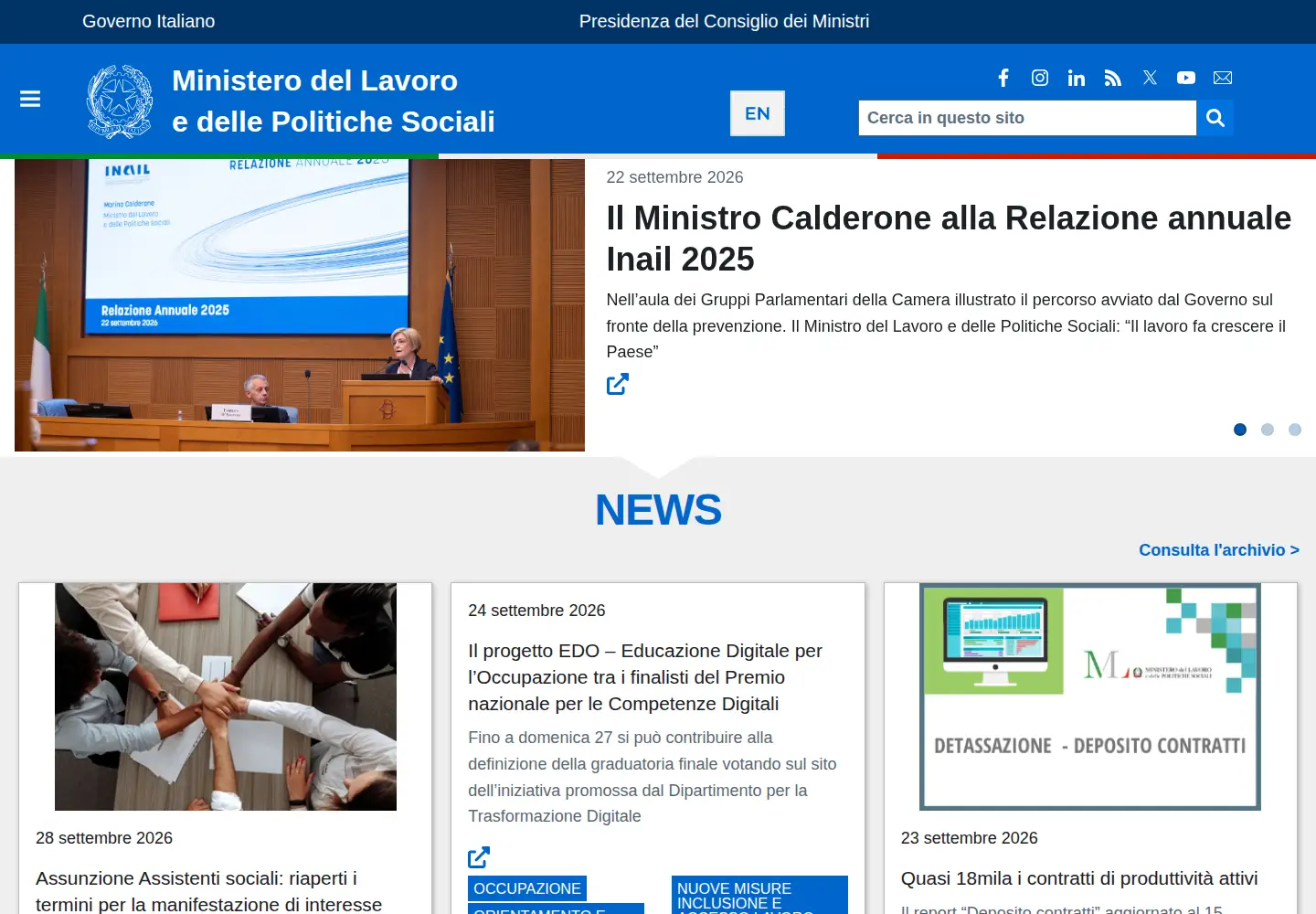Click the Inail conference slide photo
Screen dimensions: 1316x914
300,305
